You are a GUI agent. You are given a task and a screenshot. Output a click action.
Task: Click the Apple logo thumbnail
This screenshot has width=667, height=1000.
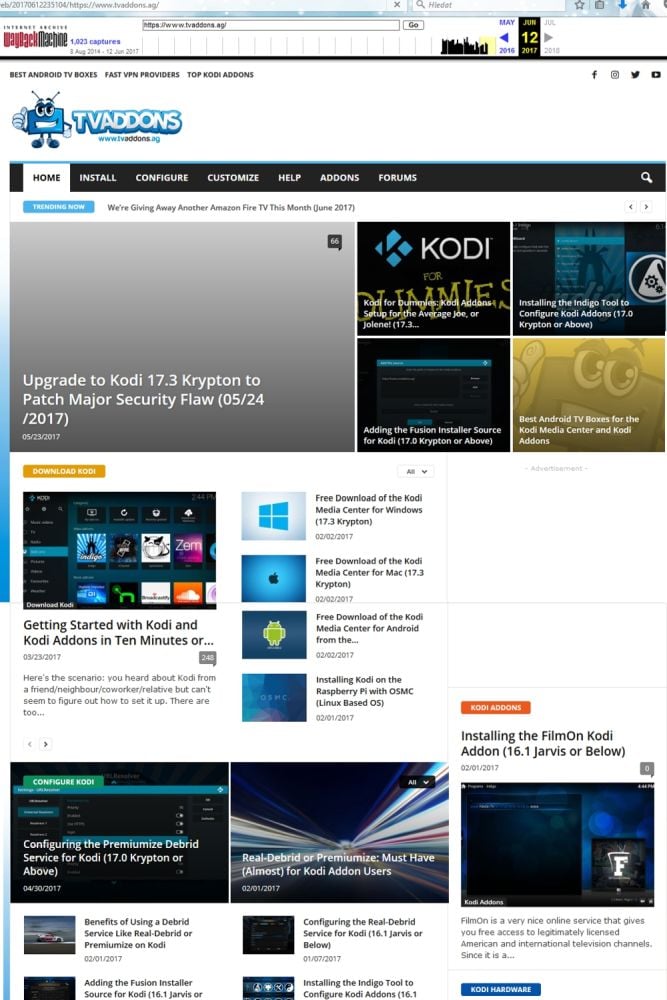[274, 578]
